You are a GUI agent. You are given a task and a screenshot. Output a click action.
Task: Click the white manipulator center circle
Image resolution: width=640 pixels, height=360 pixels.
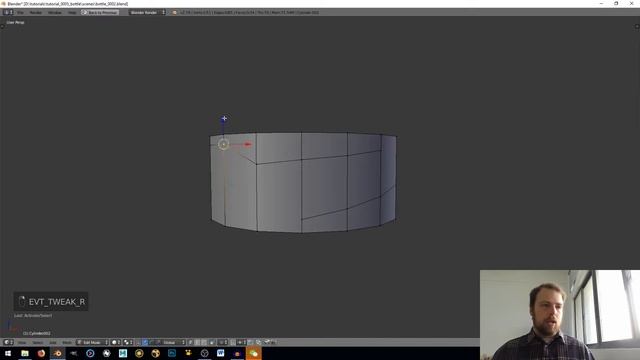(x=223, y=144)
